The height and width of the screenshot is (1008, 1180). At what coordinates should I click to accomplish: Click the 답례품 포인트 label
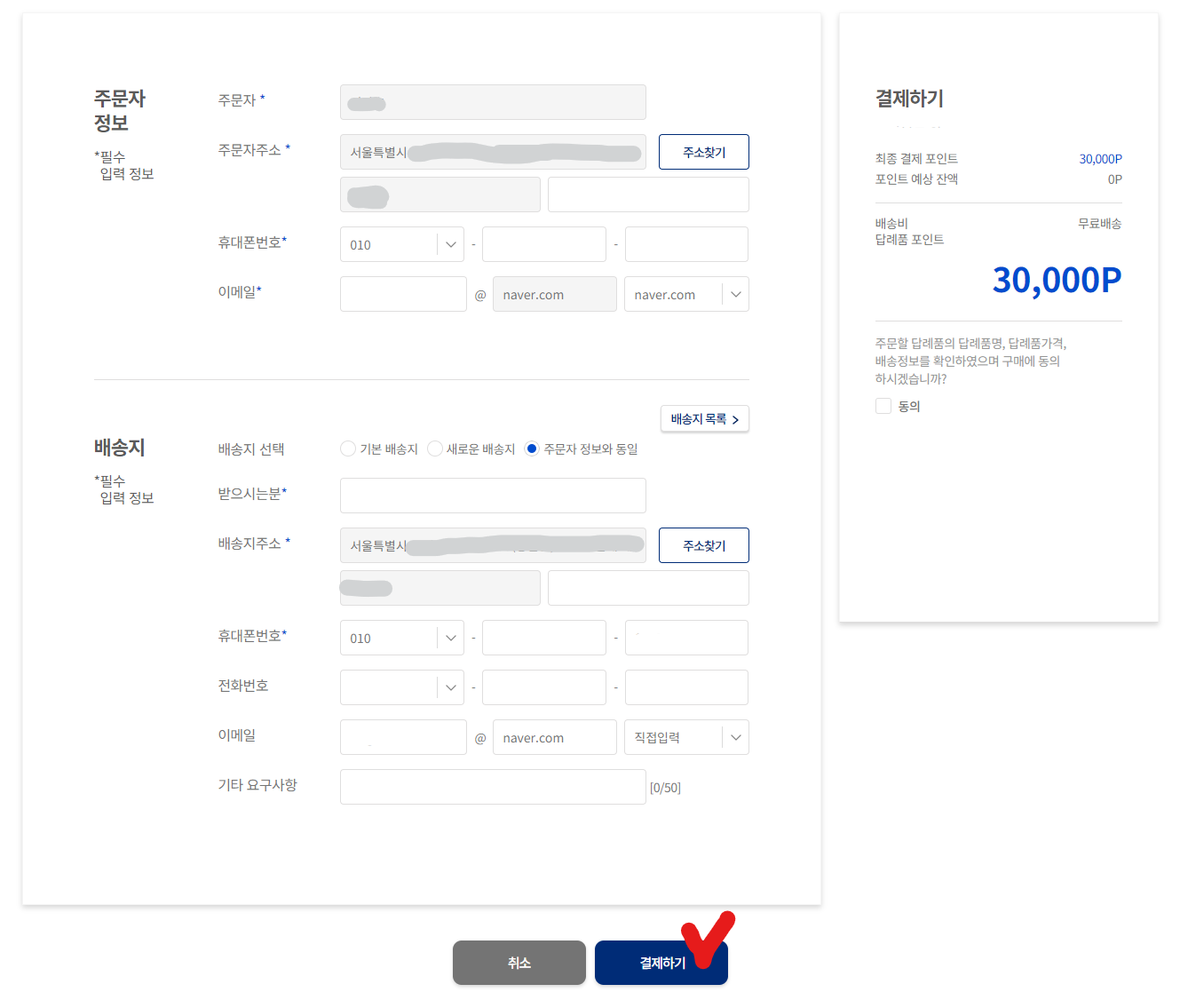point(909,240)
